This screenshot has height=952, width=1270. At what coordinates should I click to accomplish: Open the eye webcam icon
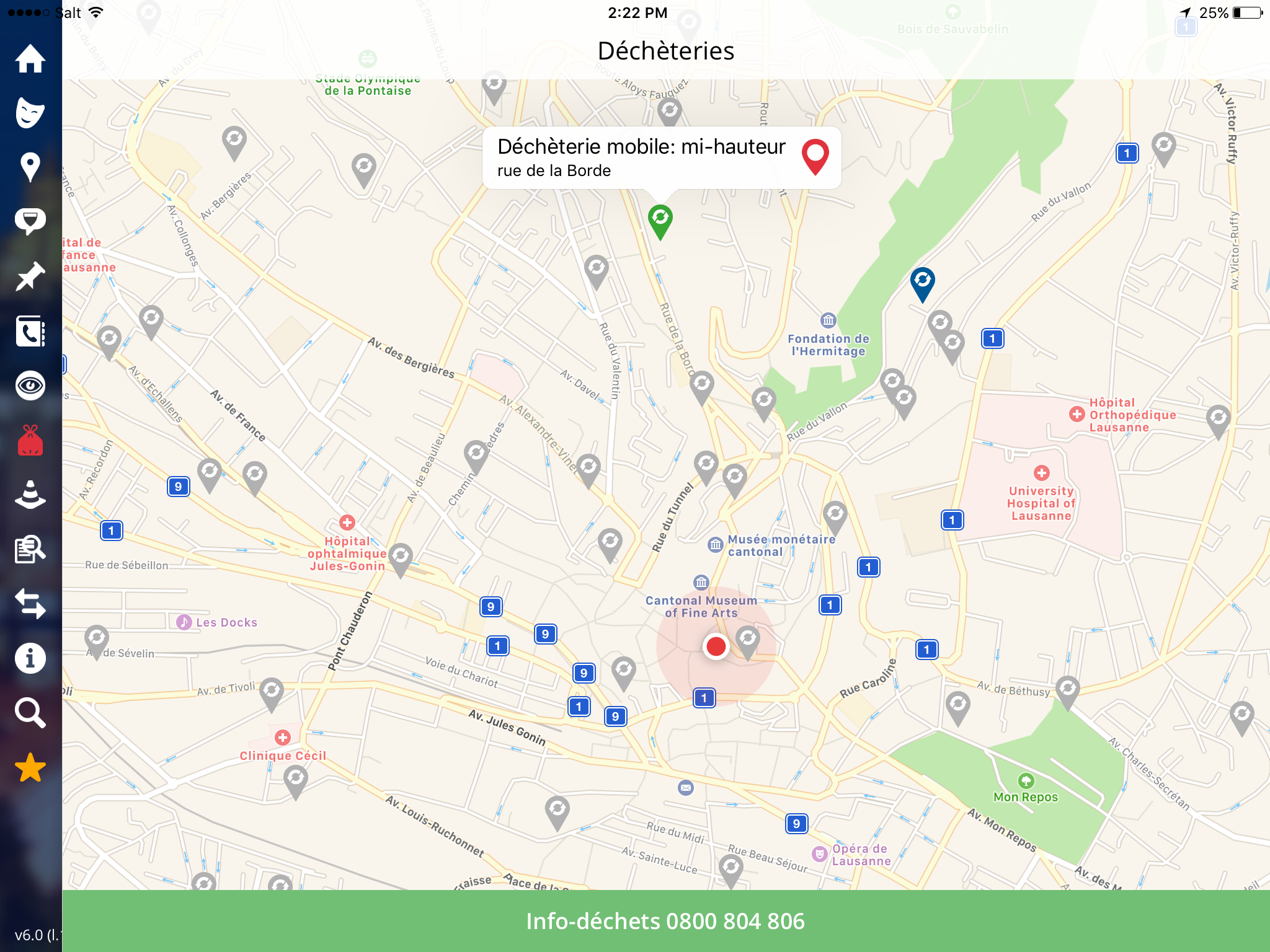coord(30,386)
